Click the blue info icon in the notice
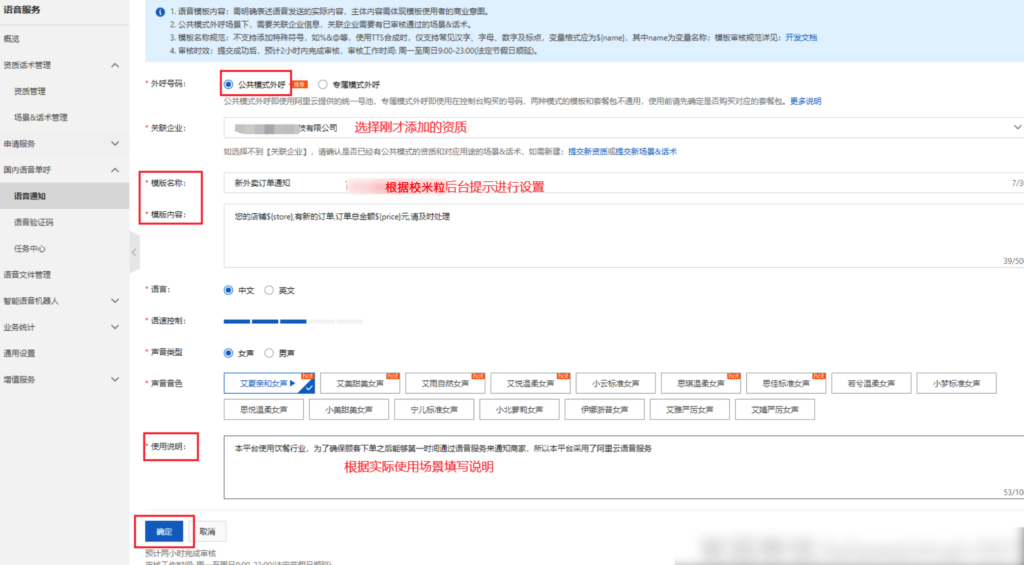Viewport: 1024px width, 565px height. (160, 12)
